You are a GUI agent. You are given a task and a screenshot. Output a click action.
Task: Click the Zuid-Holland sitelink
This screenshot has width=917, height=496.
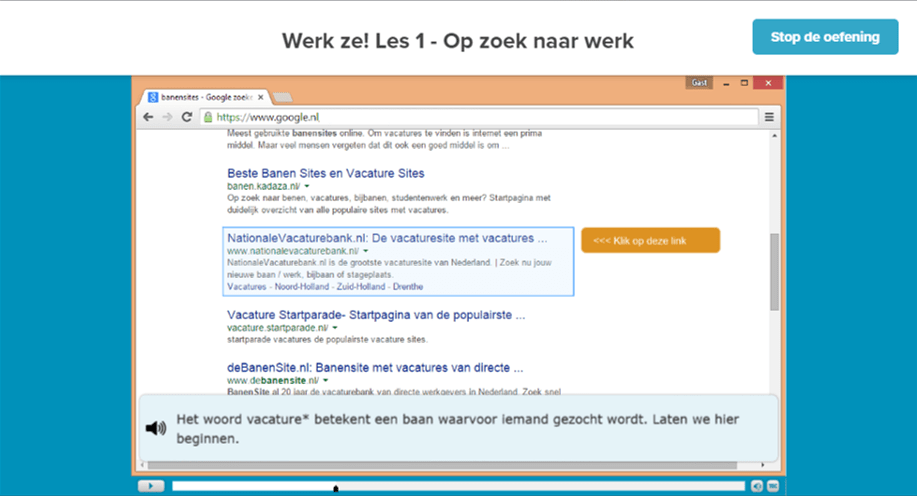(361, 287)
